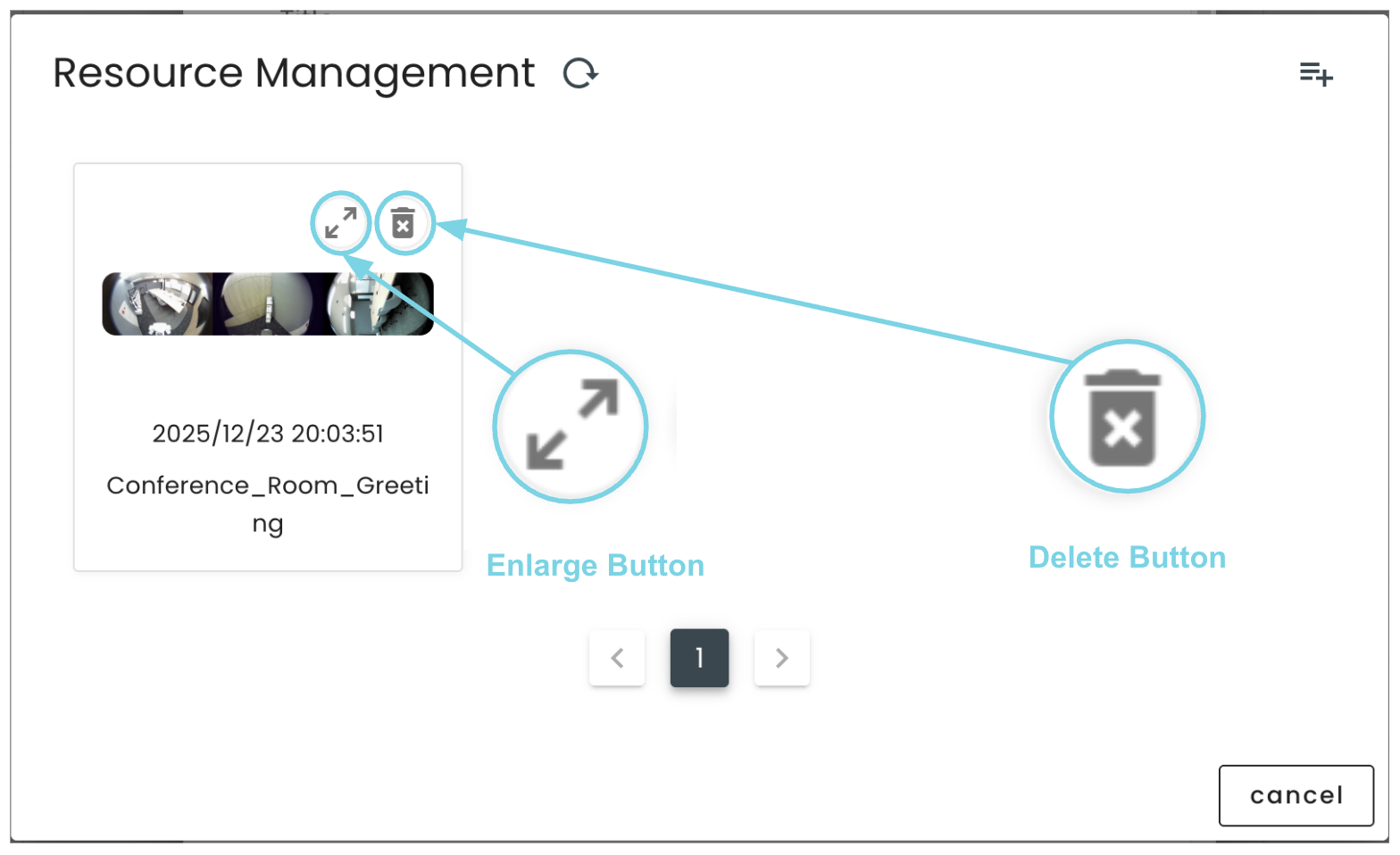Screen dimensions: 1400x855
Task: Select page 1 in the pagination
Action: tap(699, 658)
